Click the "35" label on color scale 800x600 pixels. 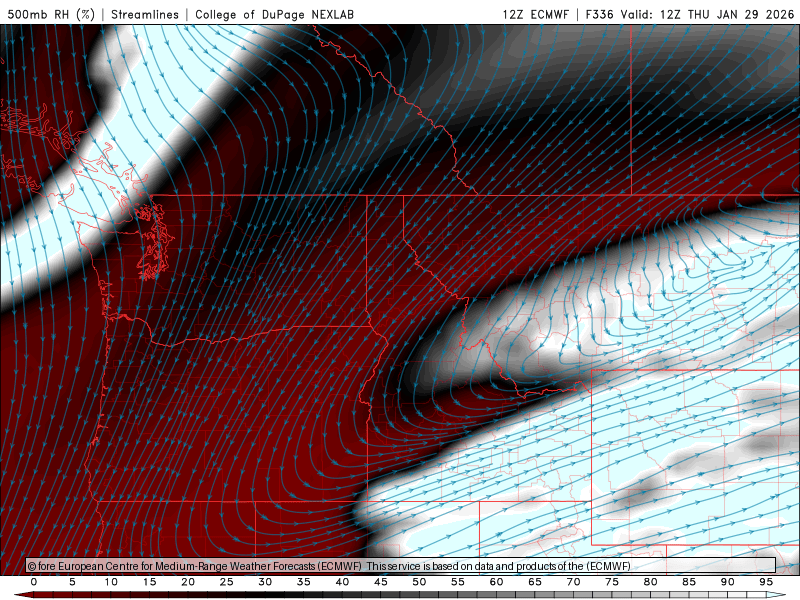pyautogui.click(x=304, y=582)
